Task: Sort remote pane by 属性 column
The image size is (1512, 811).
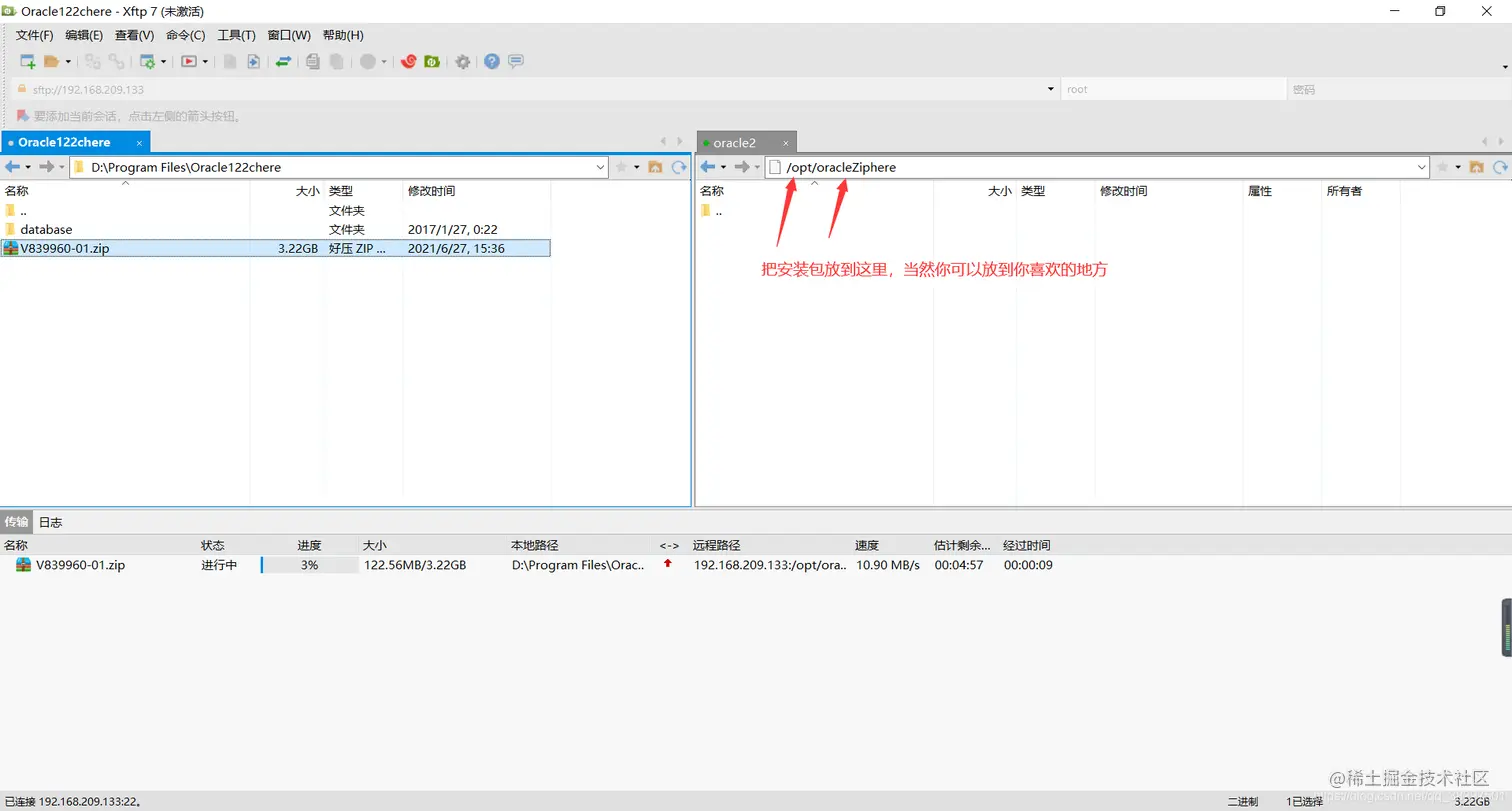Action: pyautogui.click(x=1283, y=191)
